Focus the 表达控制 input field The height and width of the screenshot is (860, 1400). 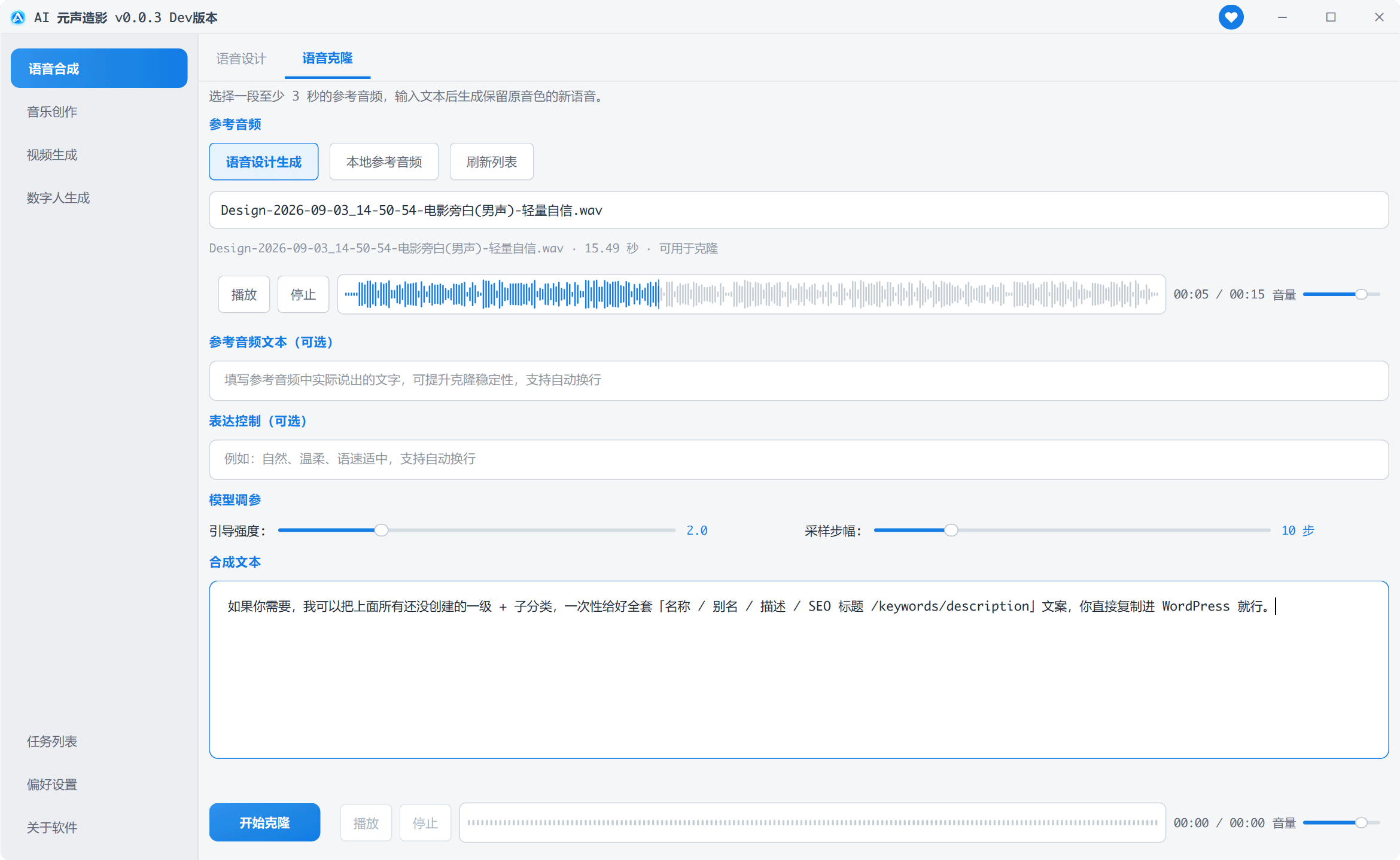pyautogui.click(x=799, y=460)
